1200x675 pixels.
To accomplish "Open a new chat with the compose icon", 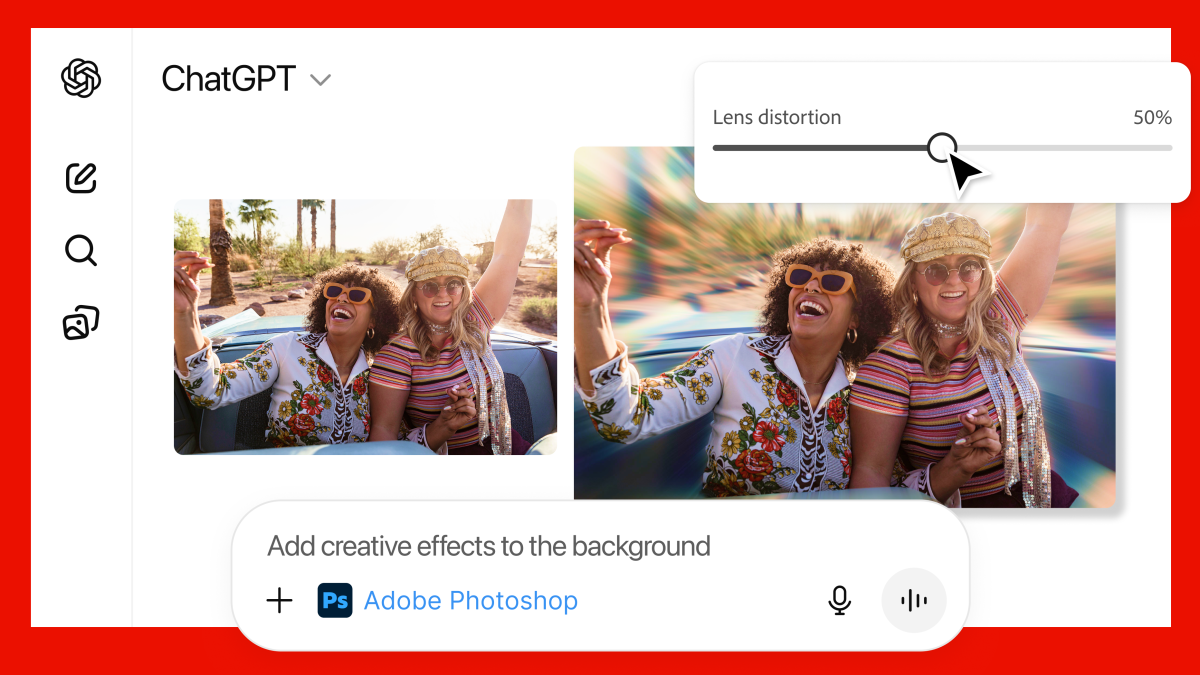I will 80,178.
